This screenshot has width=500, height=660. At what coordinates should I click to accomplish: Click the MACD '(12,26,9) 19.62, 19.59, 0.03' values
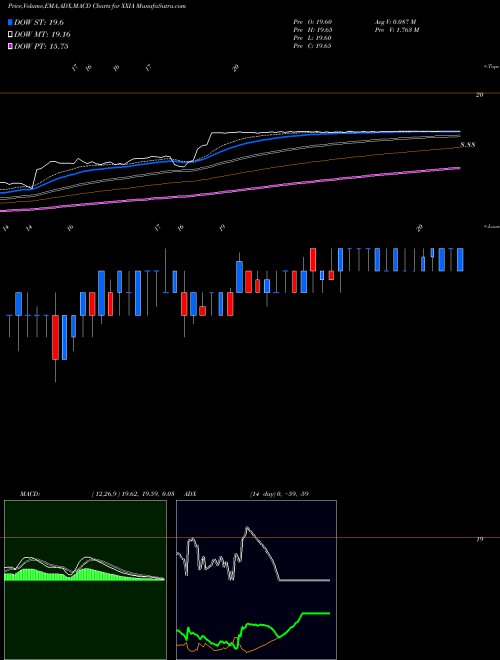[x=133, y=494]
